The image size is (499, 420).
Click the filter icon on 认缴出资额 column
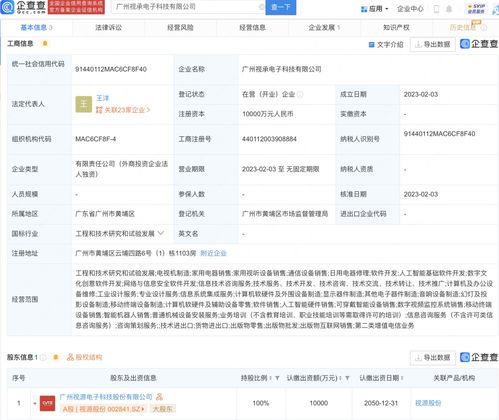pyautogui.click(x=347, y=378)
